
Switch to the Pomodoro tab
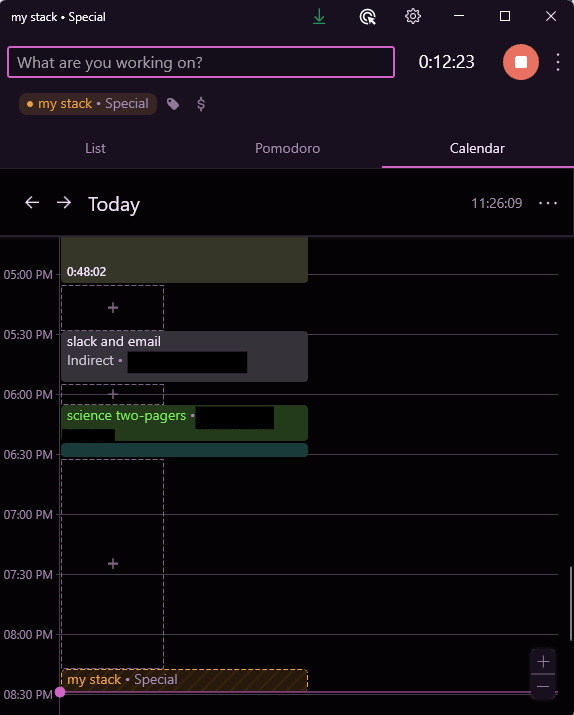tap(287, 148)
